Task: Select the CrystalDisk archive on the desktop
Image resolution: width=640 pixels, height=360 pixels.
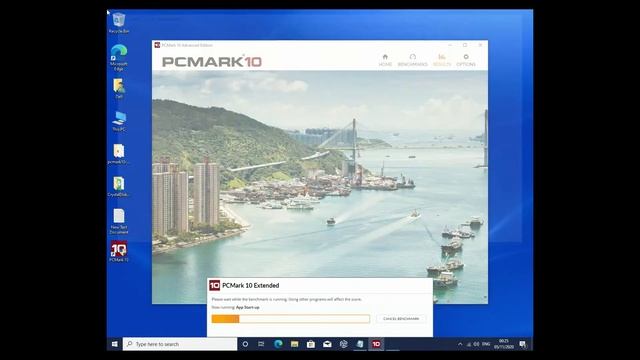Action: coord(119,187)
